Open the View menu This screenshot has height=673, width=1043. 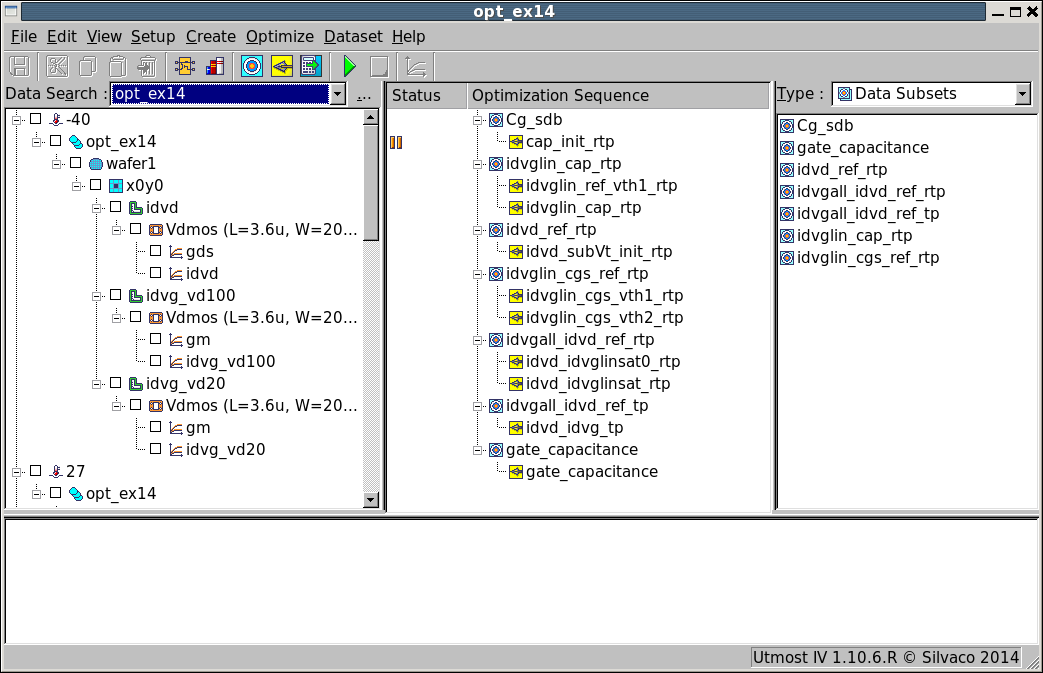coord(104,37)
